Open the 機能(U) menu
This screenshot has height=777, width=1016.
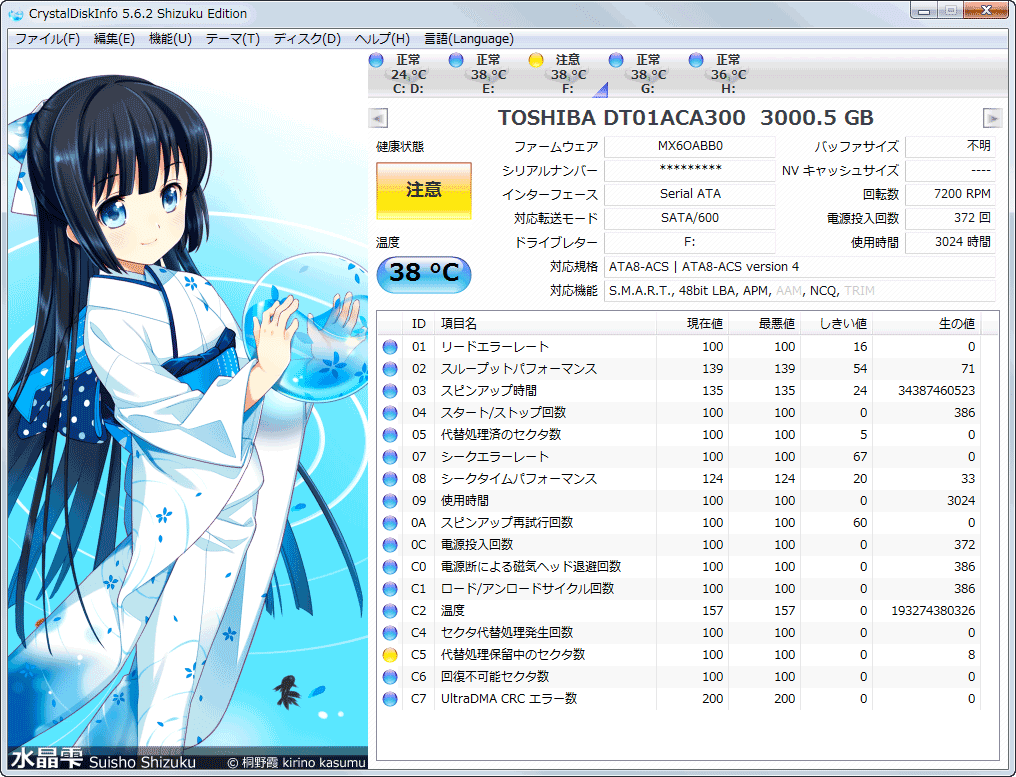(170, 39)
